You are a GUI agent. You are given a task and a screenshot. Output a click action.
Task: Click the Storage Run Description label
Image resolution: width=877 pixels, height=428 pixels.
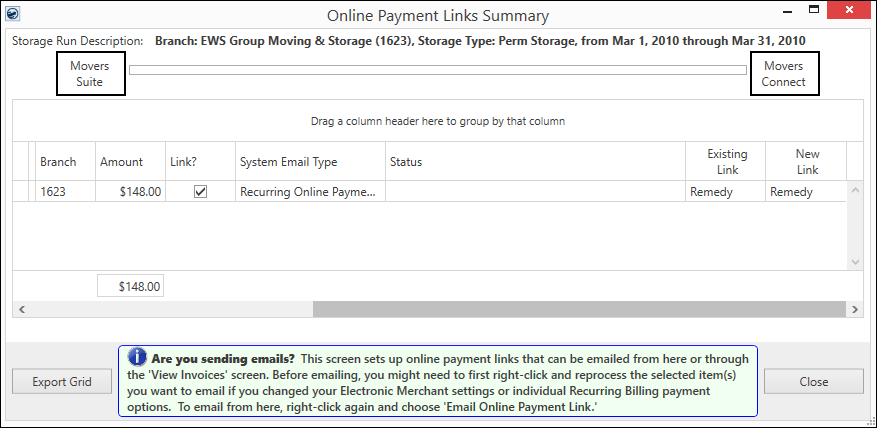[78, 41]
